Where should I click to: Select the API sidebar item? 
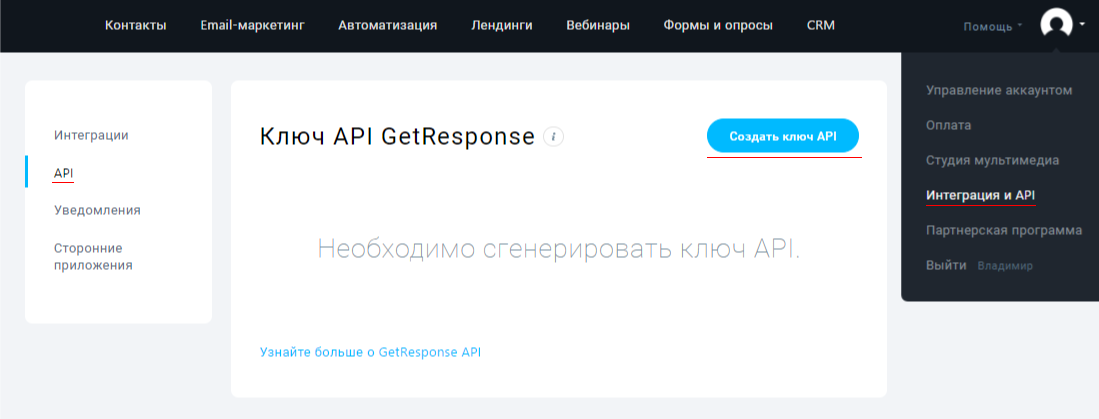pos(64,172)
